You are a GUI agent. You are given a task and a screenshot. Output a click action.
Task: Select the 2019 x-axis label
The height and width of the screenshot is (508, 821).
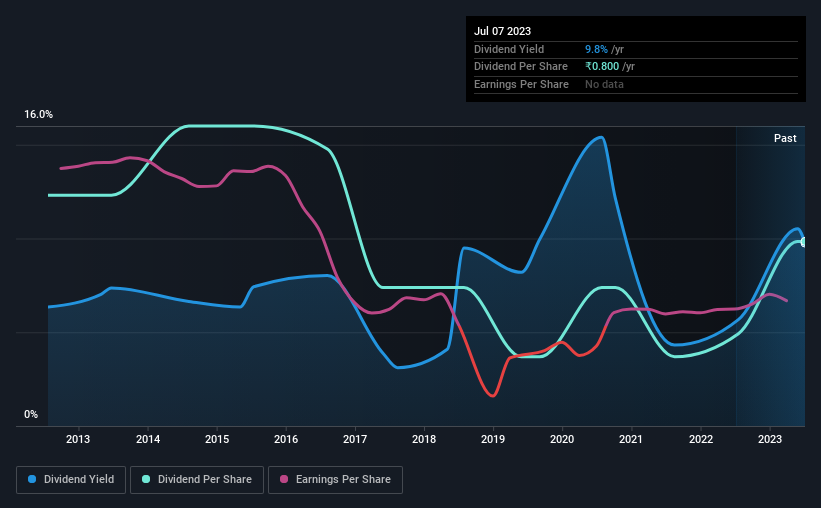coord(493,439)
